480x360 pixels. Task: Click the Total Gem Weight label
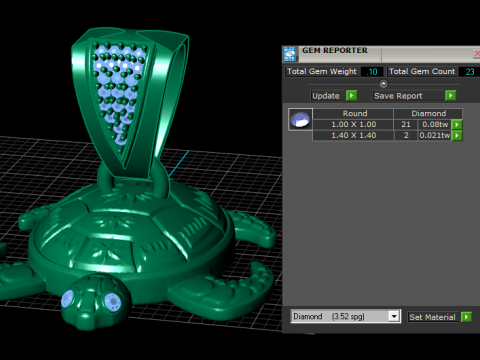tap(322, 71)
